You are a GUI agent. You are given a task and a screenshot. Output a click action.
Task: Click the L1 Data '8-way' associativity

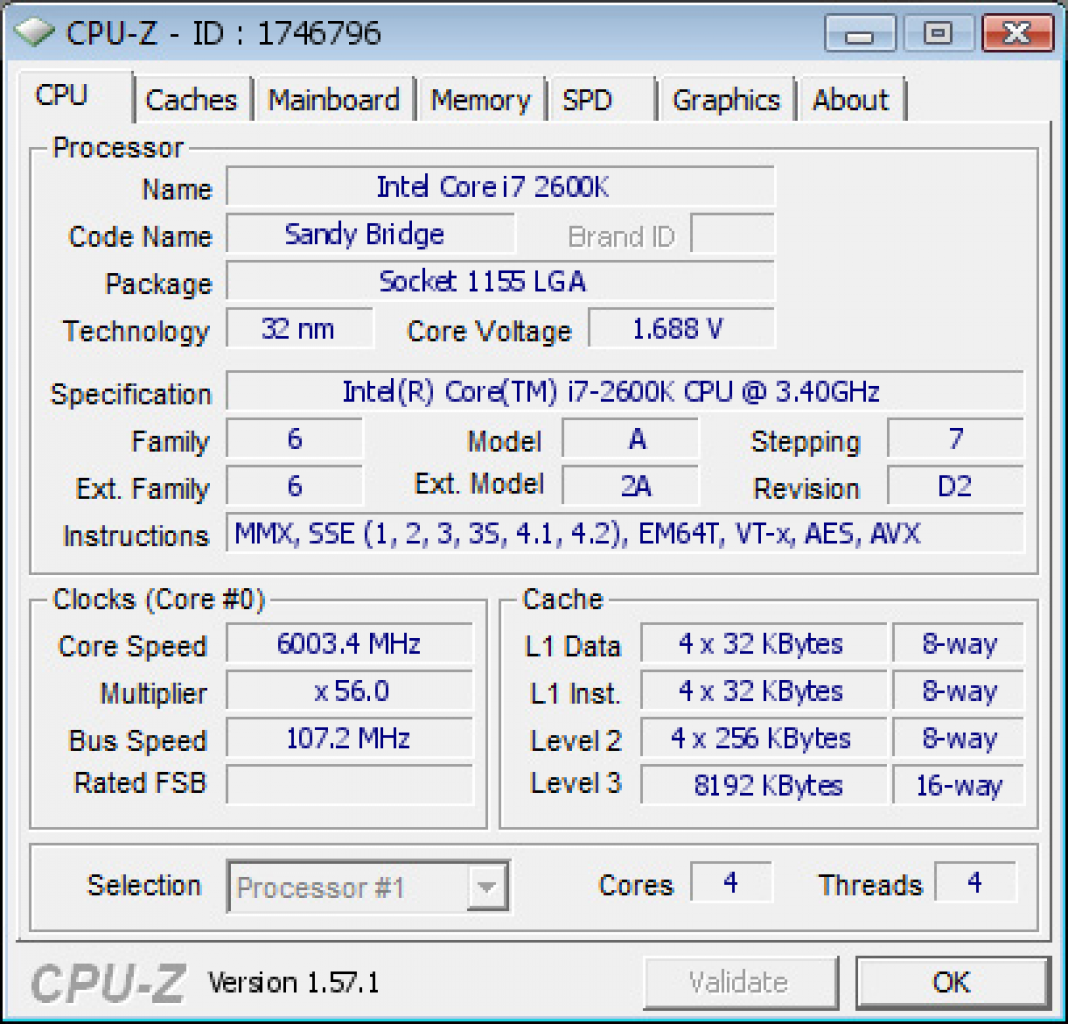click(x=958, y=643)
